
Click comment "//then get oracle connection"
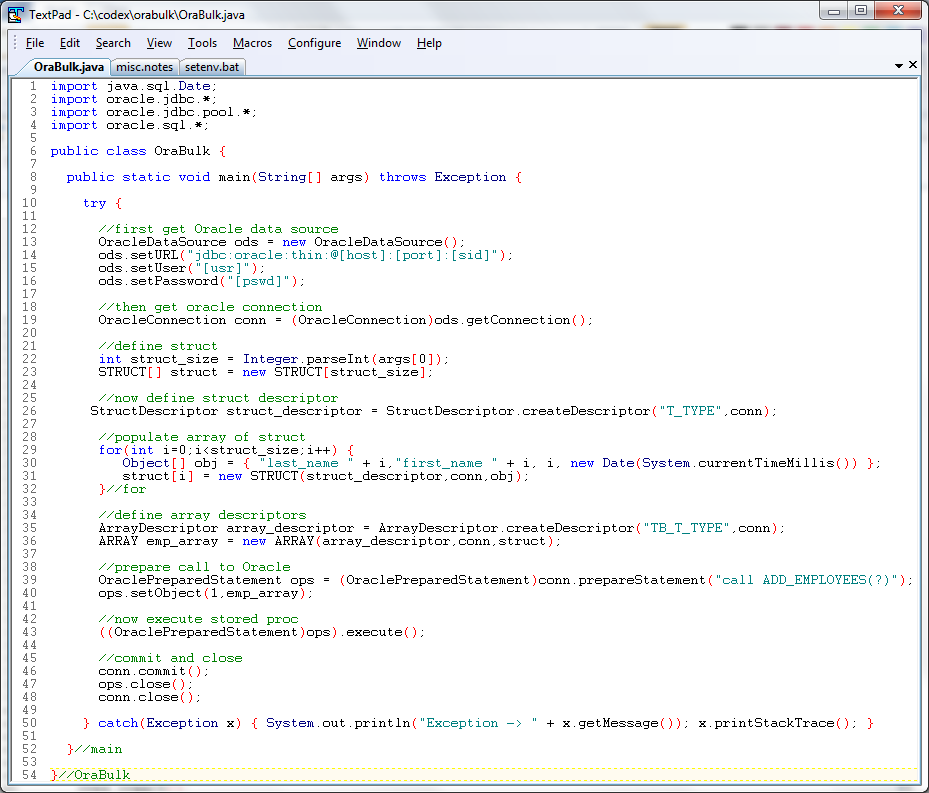tap(210, 308)
